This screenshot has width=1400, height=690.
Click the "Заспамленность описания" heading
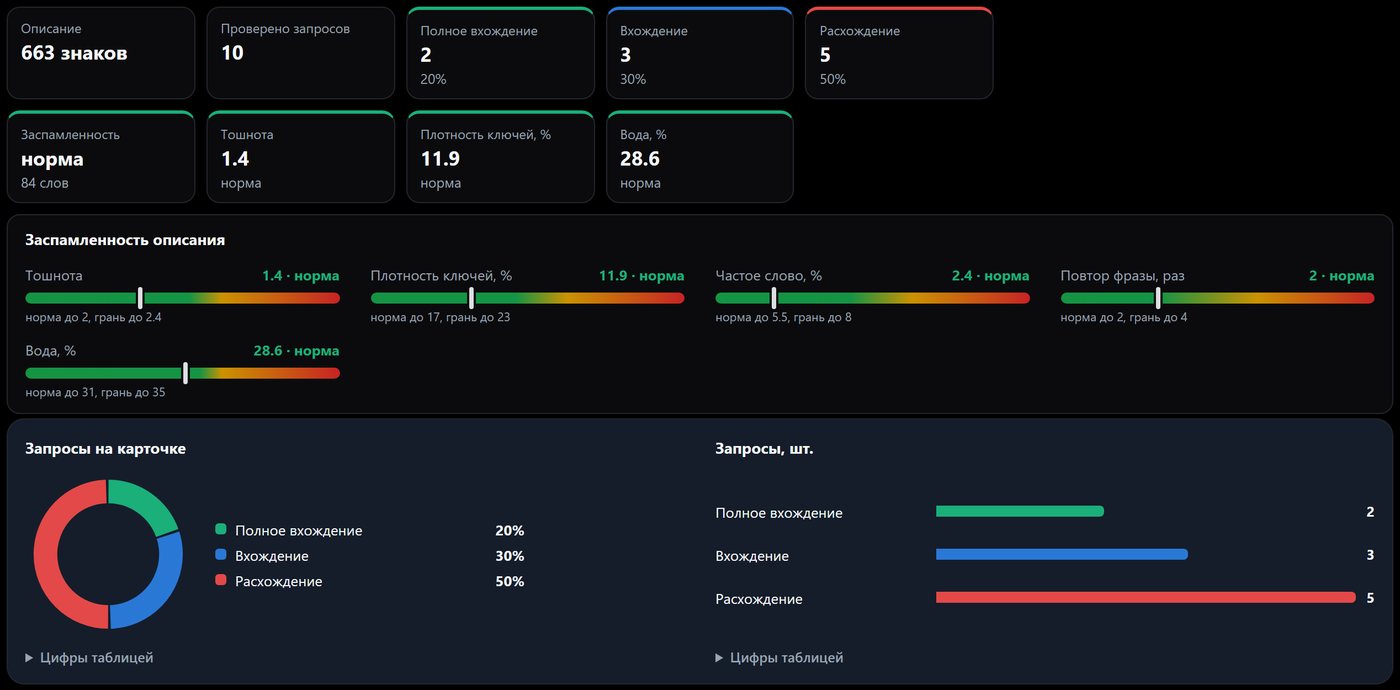tap(125, 240)
